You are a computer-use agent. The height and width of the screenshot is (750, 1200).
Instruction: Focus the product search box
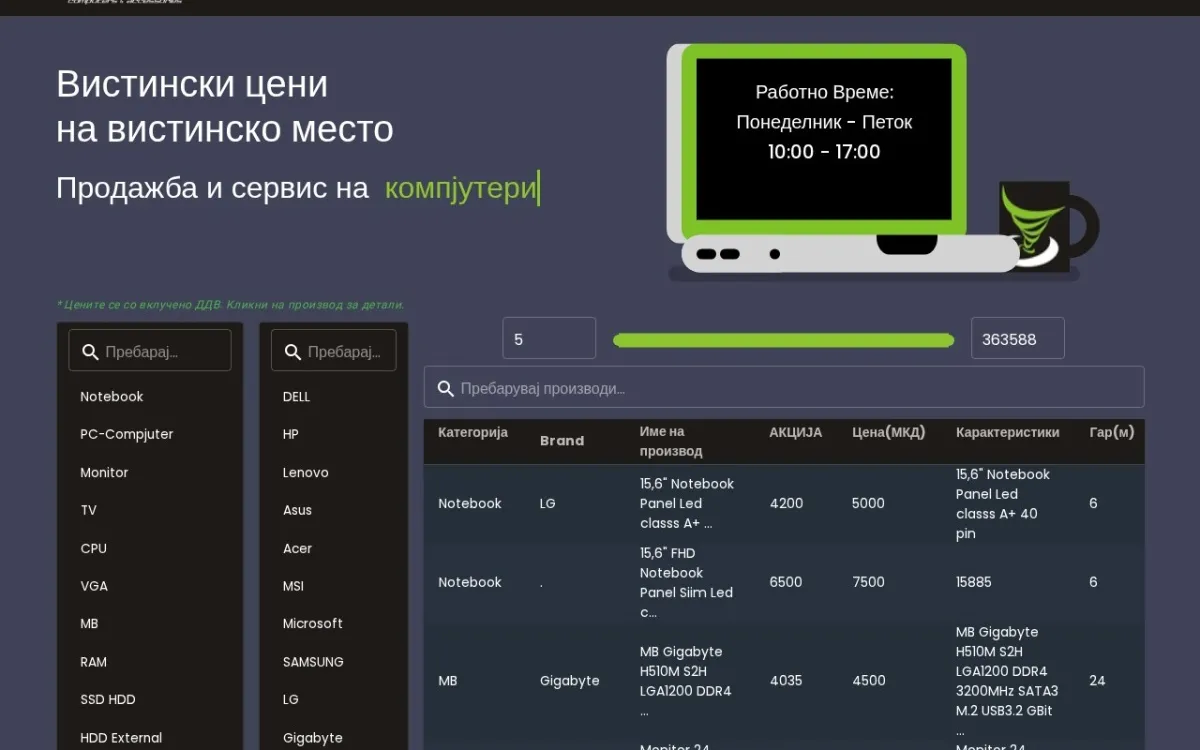784,387
